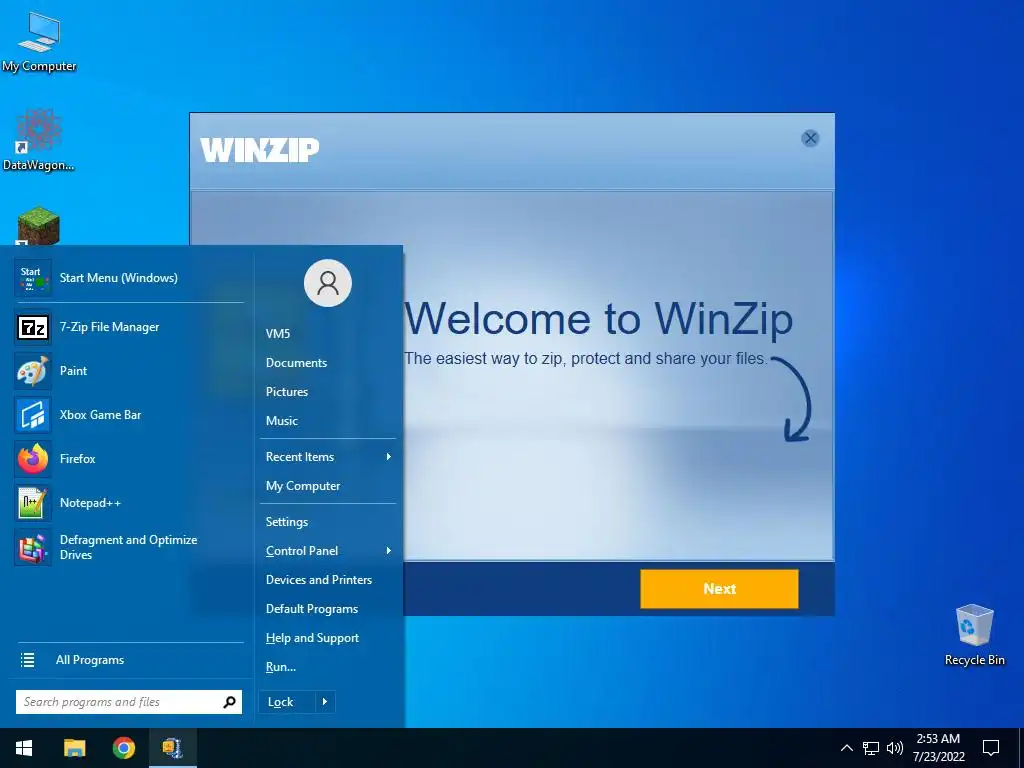Viewport: 1024px width, 768px height.
Task: Open the Minecraft grass block desktop icon
Action: [39, 226]
